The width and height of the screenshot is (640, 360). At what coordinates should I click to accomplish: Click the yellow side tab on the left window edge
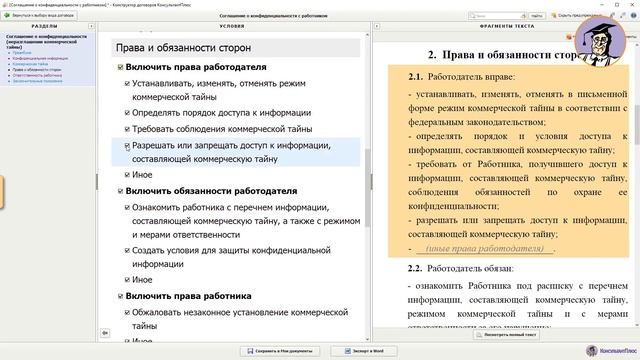(2, 192)
